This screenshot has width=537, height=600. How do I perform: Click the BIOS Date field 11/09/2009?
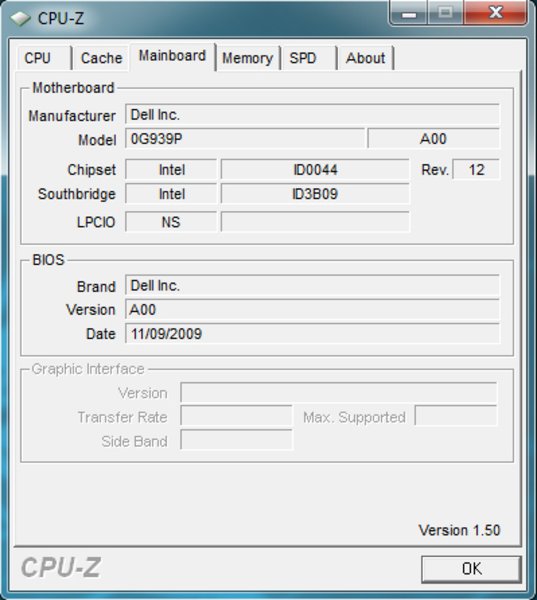[x=312, y=334]
